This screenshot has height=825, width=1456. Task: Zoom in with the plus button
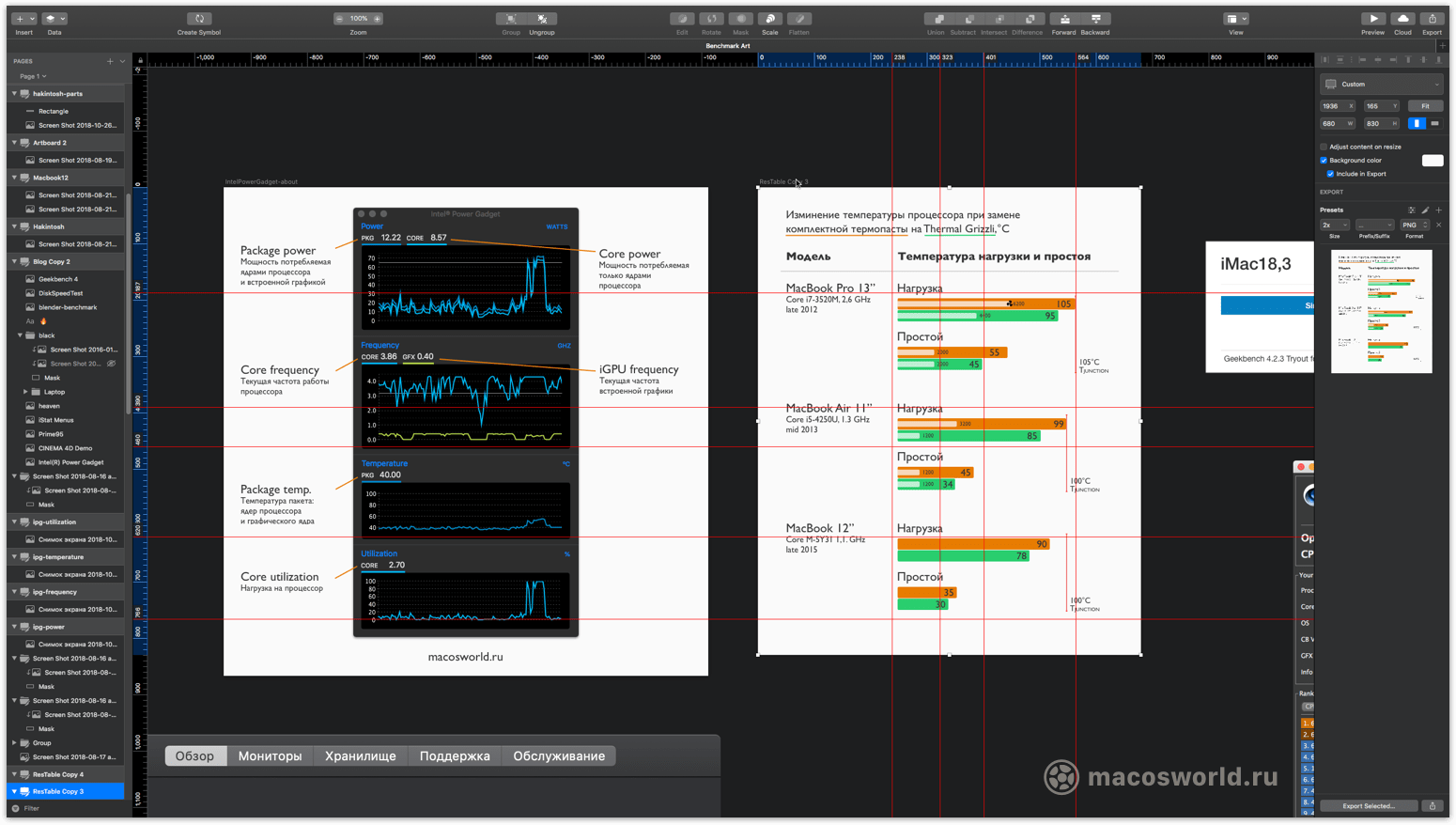pos(378,19)
